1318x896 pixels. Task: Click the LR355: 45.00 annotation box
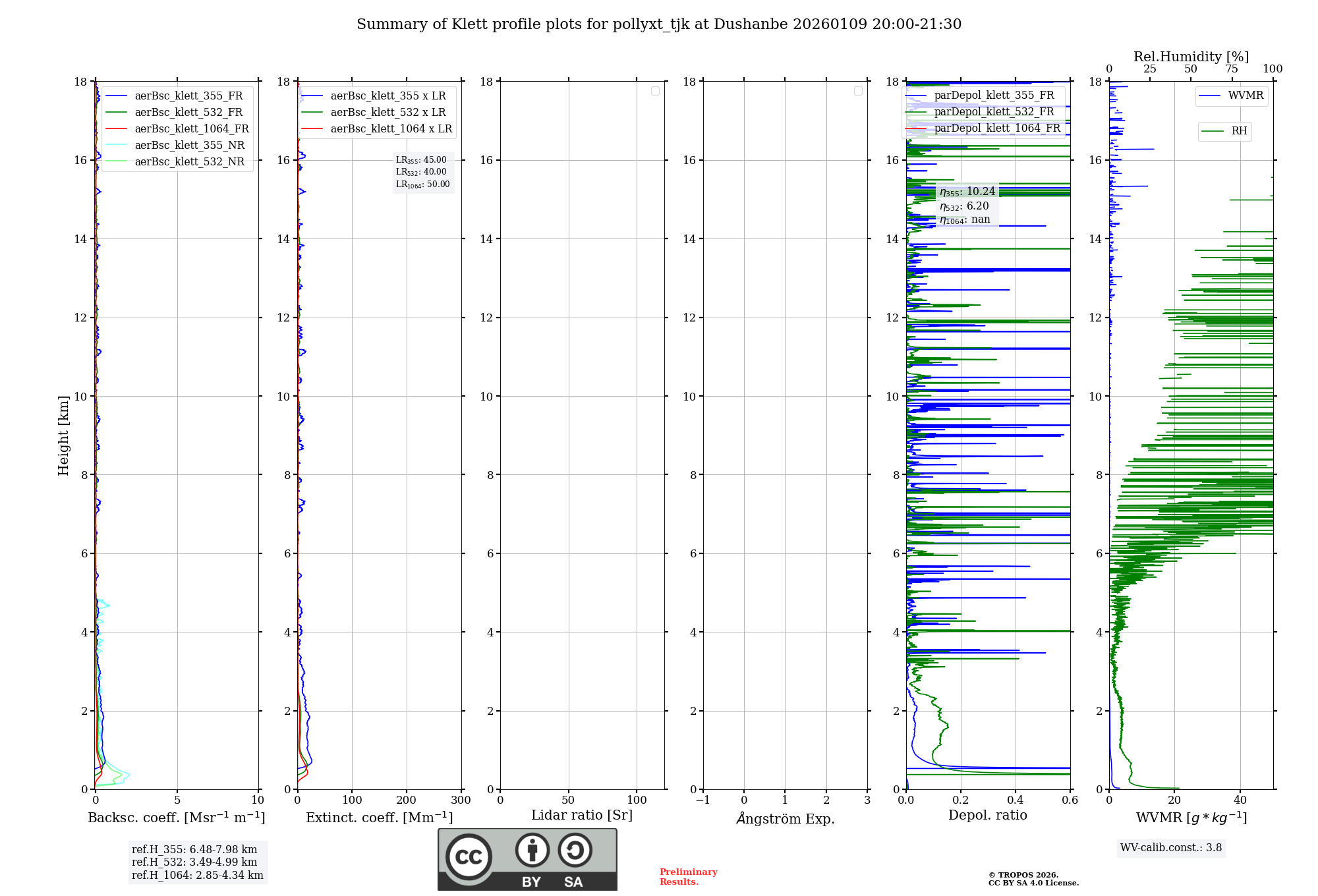pos(422,160)
